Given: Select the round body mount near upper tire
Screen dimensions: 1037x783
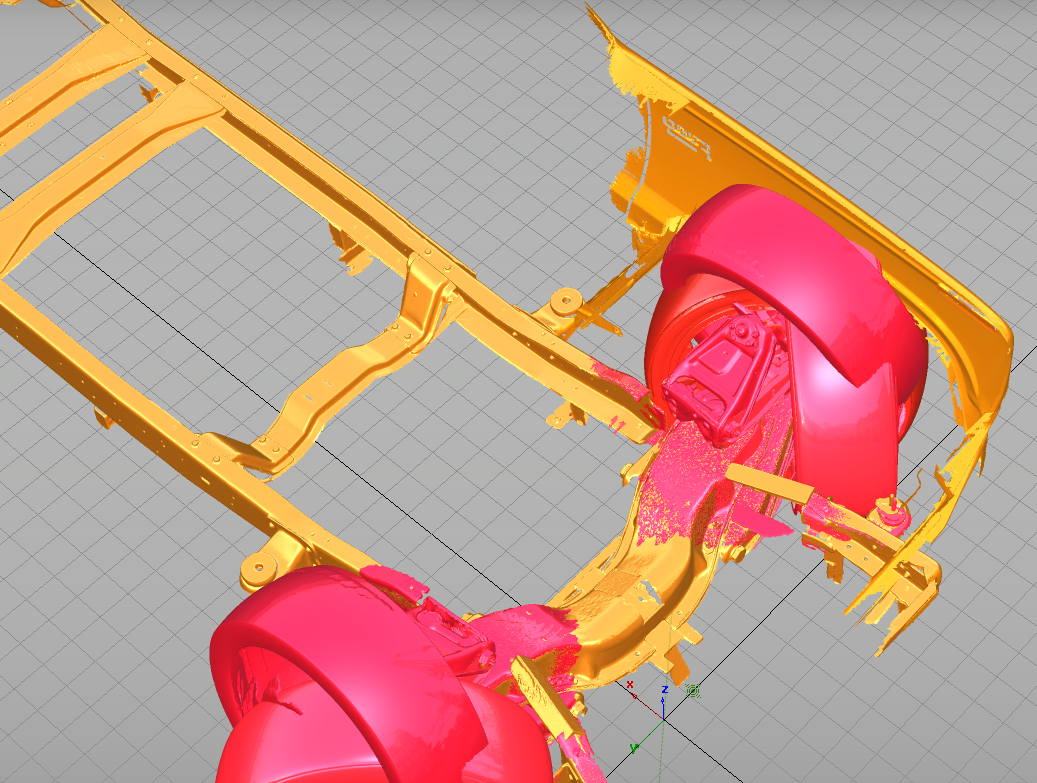Looking at the screenshot, I should [x=563, y=303].
